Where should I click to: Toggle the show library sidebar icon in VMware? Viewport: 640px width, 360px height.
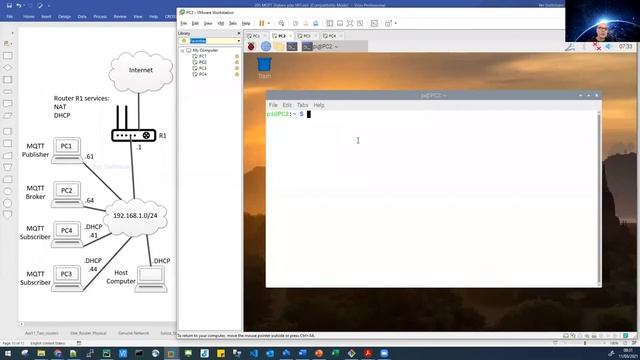coord(330,23)
